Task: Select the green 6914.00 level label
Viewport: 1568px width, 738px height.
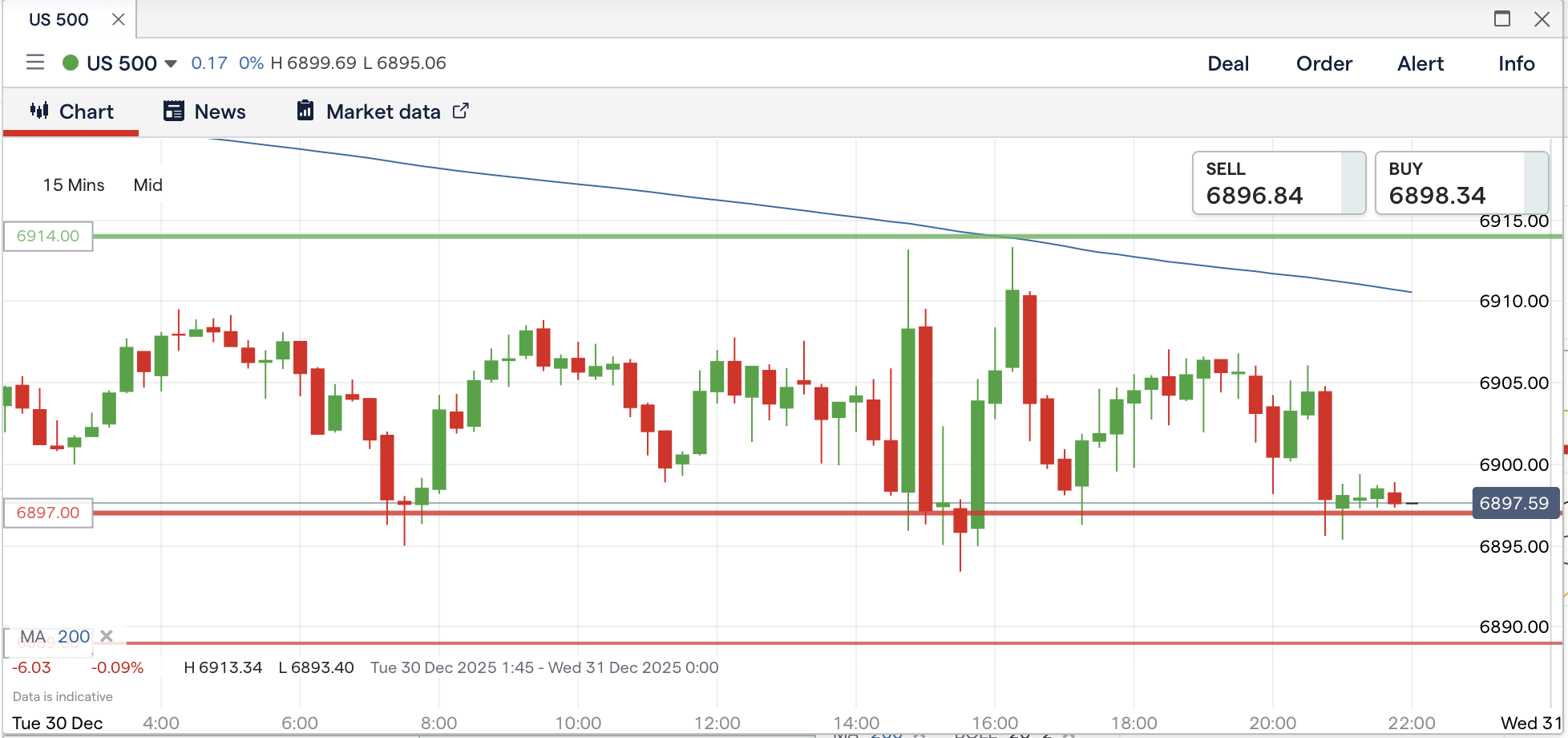Action: click(x=48, y=236)
